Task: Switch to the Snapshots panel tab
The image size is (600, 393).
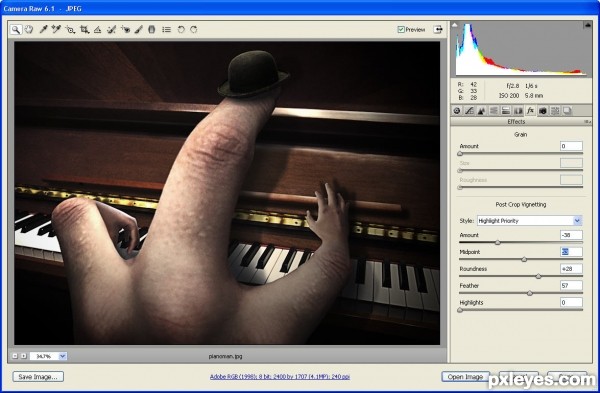Action: click(x=567, y=111)
